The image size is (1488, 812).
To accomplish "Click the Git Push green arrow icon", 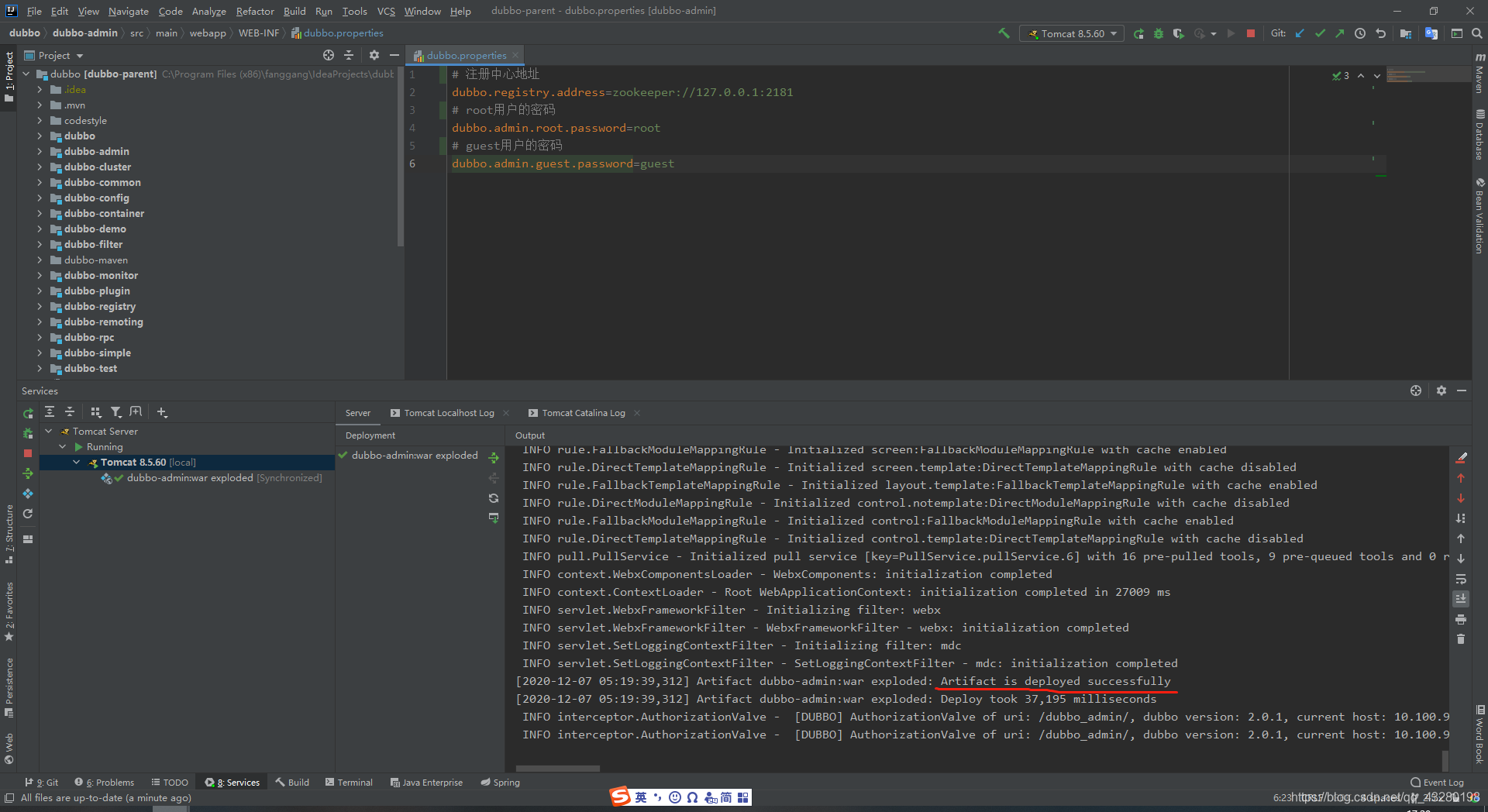I will [1340, 33].
